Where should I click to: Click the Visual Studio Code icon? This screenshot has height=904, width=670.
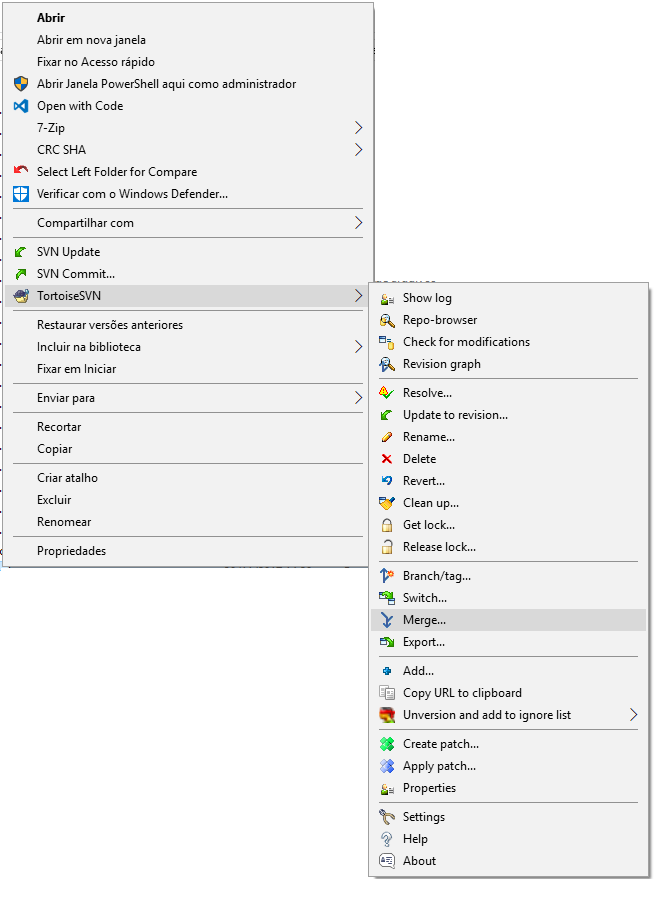(x=21, y=106)
